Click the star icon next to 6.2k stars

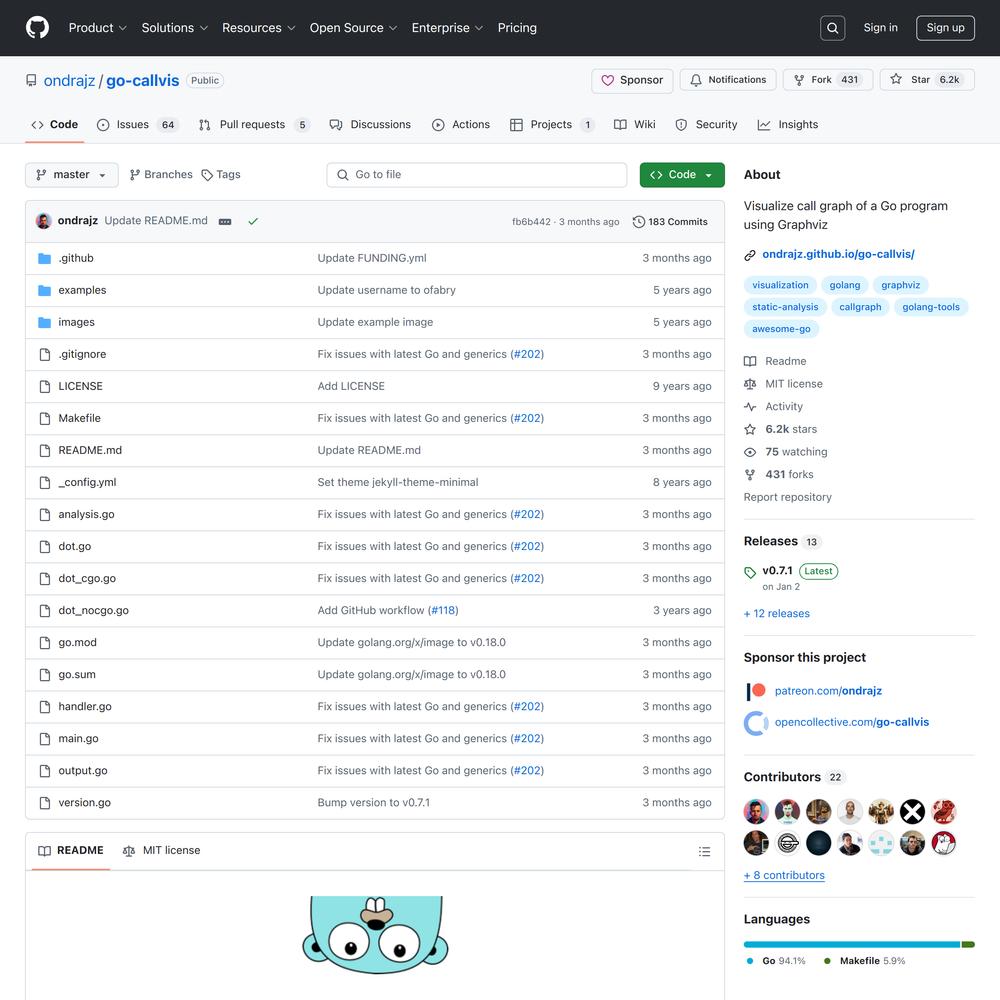tap(750, 429)
